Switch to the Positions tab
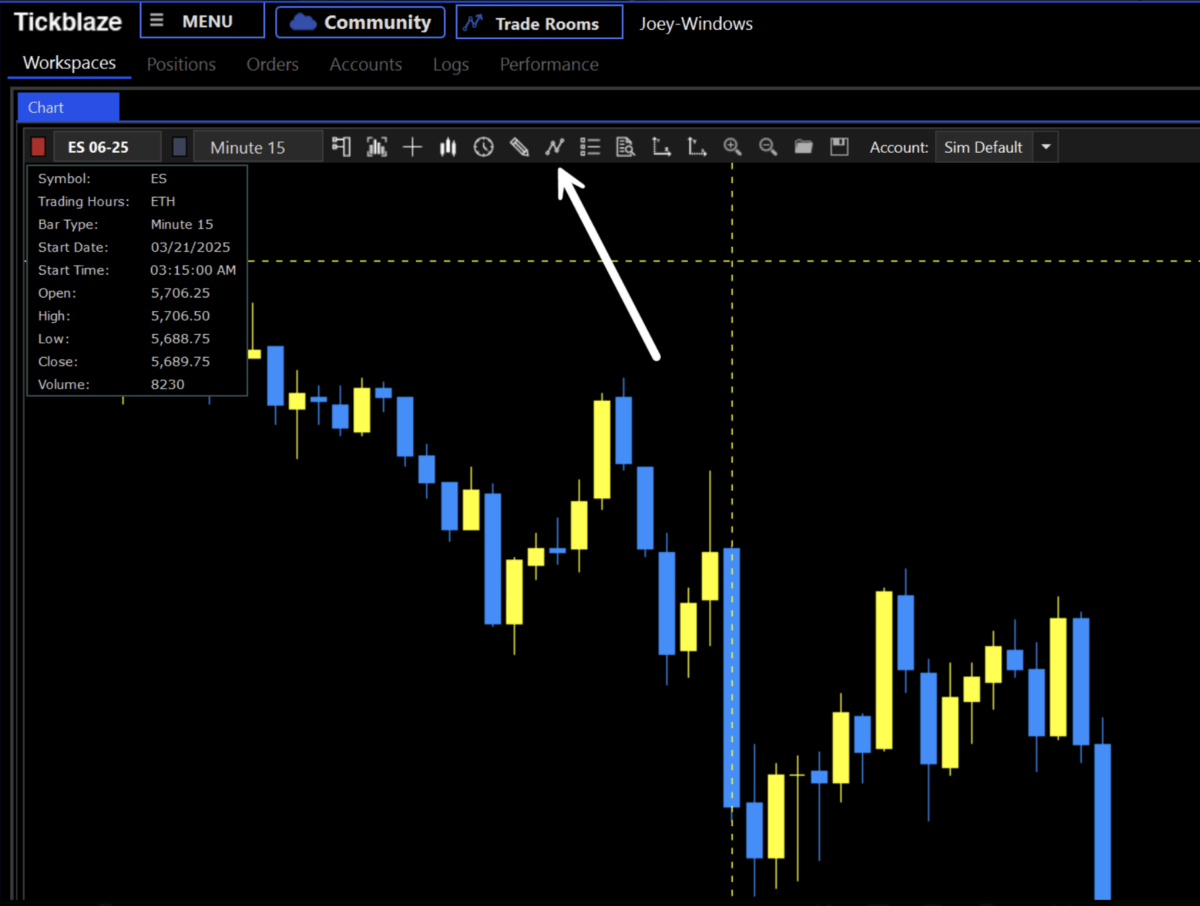 pos(181,64)
